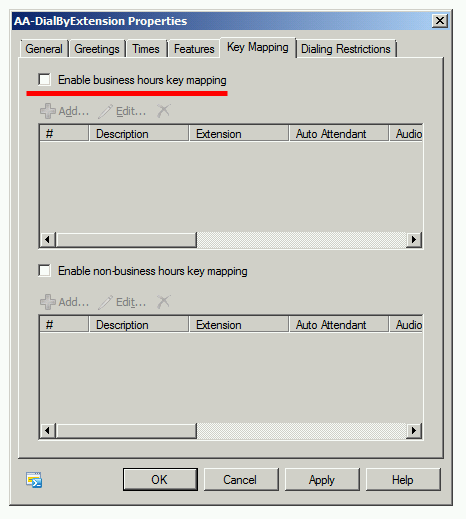Image resolution: width=466 pixels, height=519 pixels.
Task: Open the PowerShell script icon at bottom left
Action: click(34, 480)
